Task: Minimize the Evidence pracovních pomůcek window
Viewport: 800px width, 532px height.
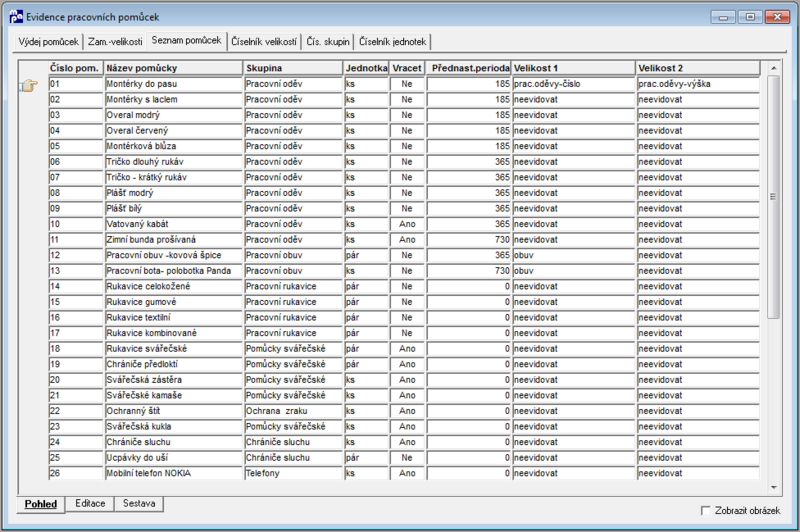Action: pos(723,17)
